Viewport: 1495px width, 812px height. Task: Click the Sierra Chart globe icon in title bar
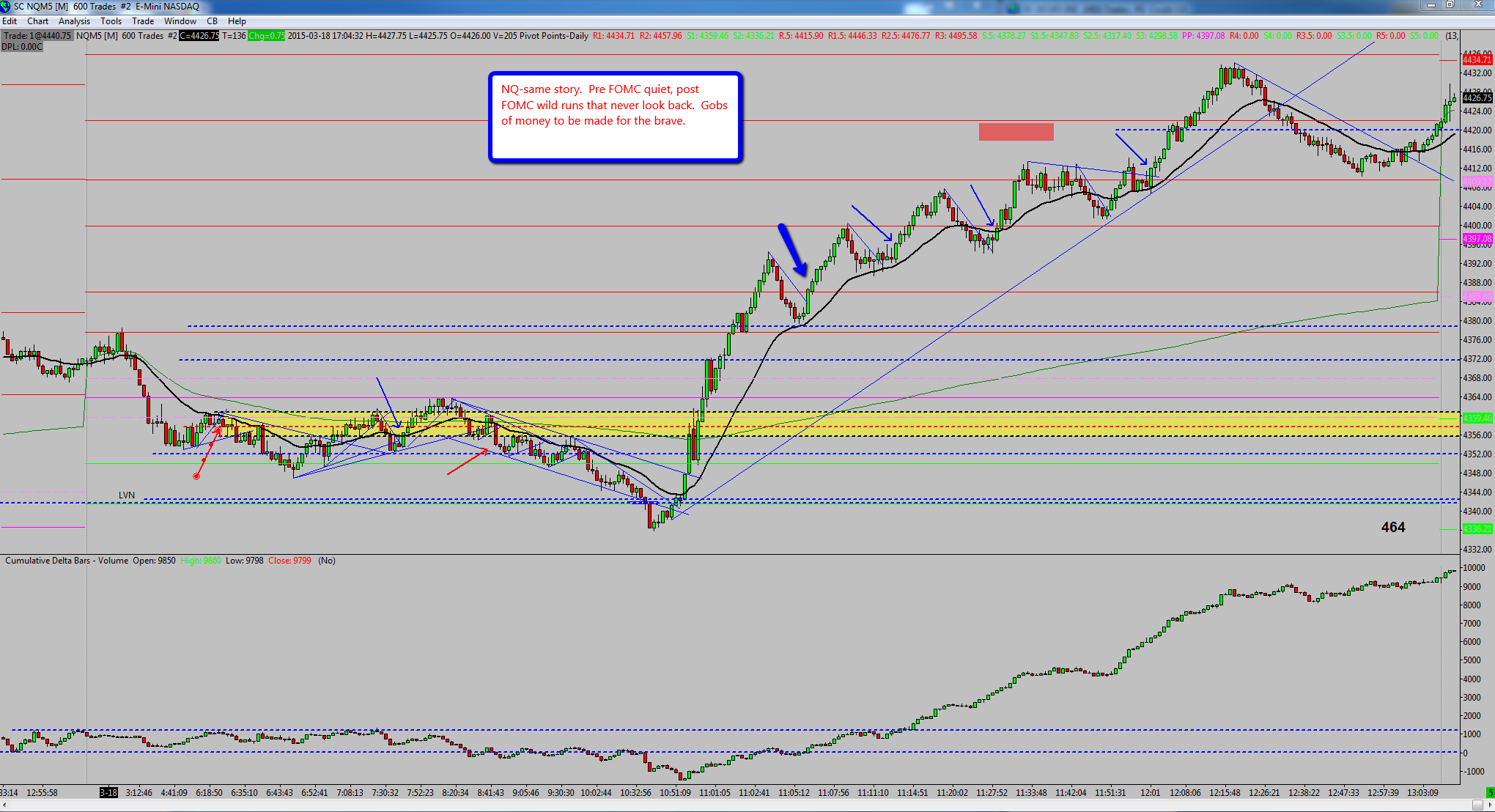pyautogui.click(x=6, y=7)
